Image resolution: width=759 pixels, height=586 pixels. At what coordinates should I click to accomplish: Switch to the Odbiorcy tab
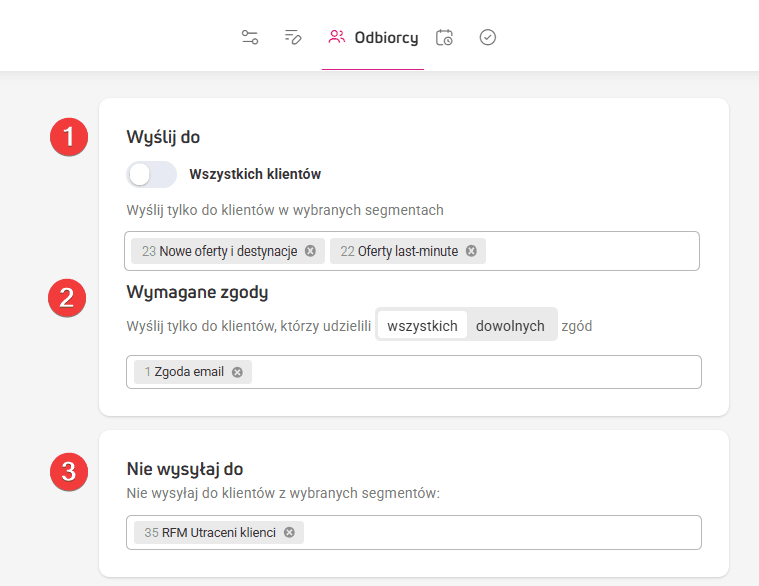[x=373, y=37]
